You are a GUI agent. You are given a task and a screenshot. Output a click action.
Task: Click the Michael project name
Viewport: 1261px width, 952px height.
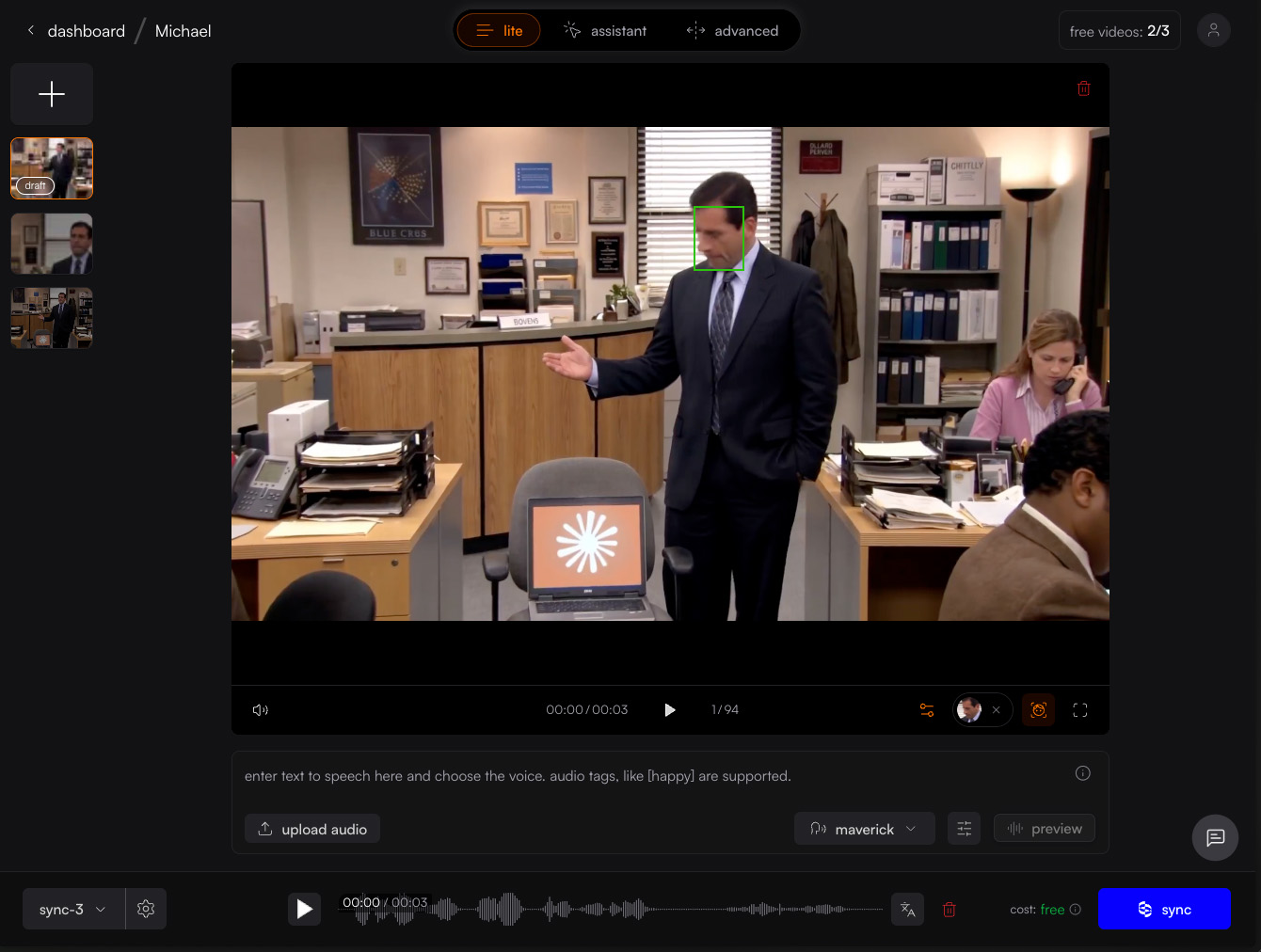(183, 31)
